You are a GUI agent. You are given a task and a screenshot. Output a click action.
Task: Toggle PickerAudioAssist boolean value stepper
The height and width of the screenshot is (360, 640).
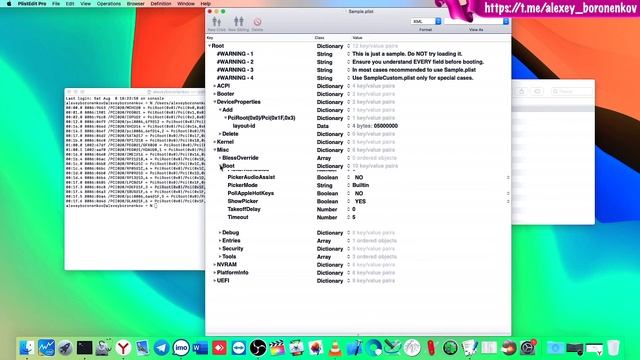click(508, 178)
